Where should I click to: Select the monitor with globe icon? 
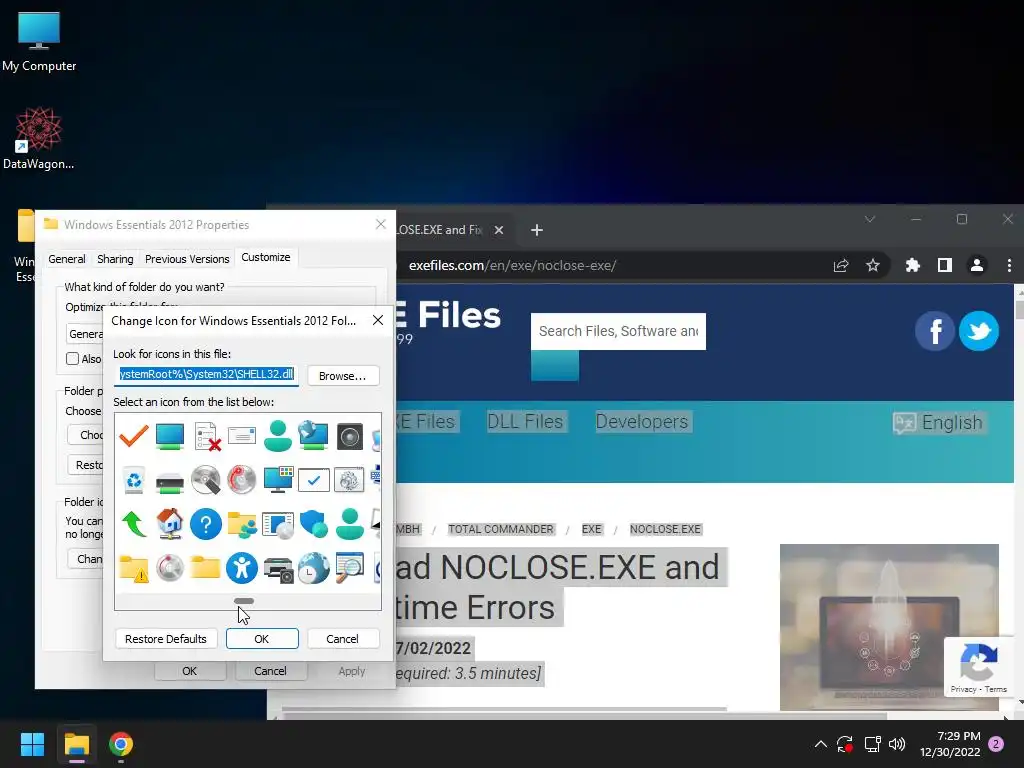(313, 436)
